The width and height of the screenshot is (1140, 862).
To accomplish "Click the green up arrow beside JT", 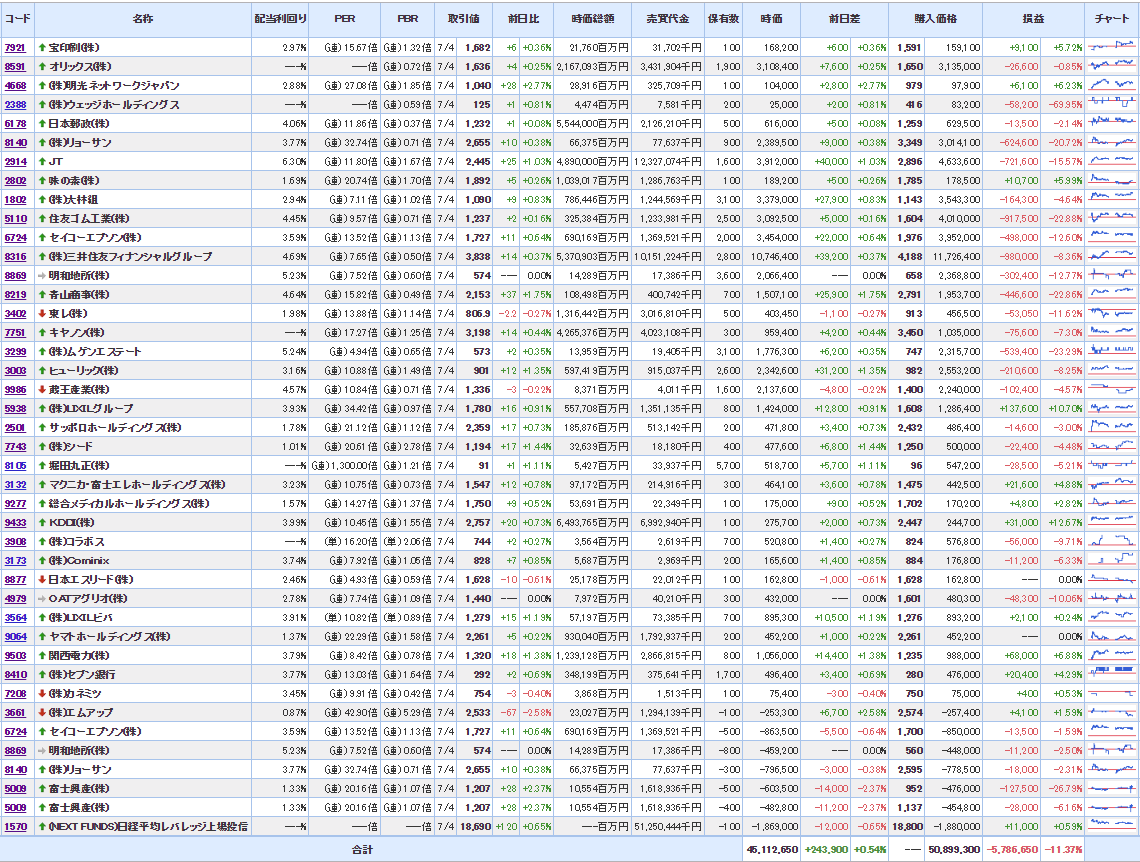I will 42,162.
